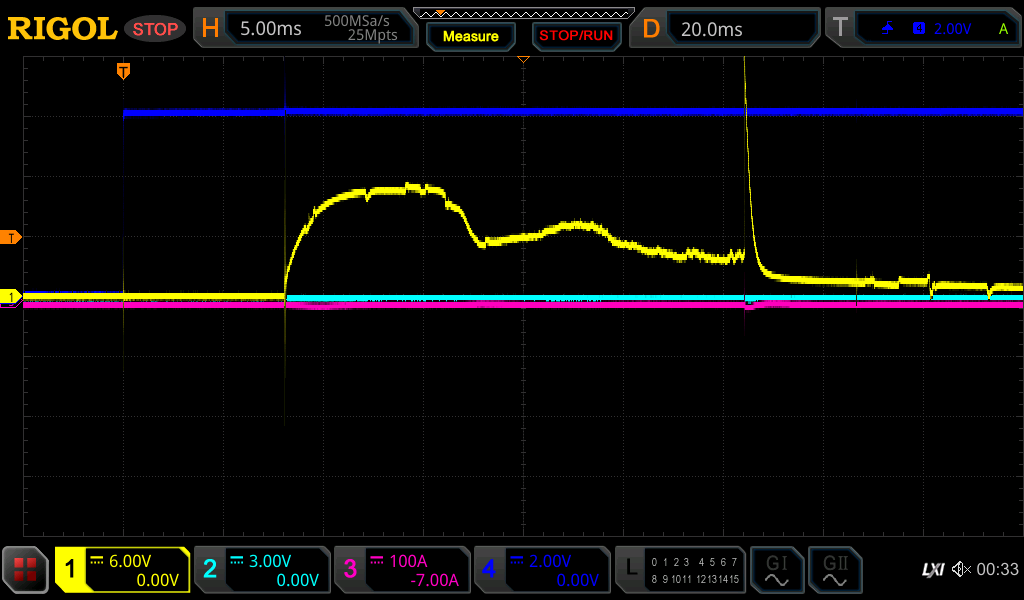The image size is (1024, 600).
Task: Click the muted speaker icon
Action: pyautogui.click(x=961, y=570)
